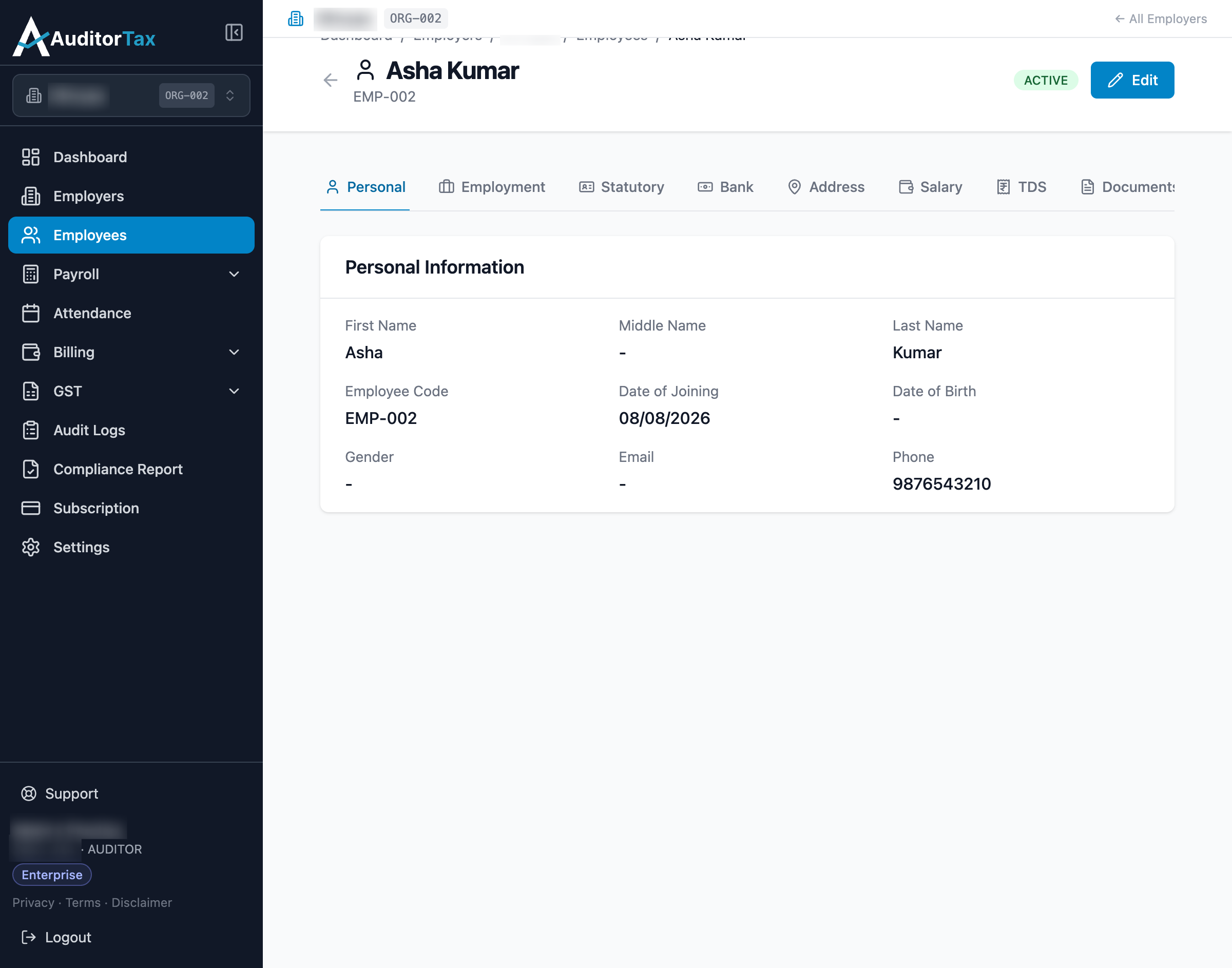
Task: Click All Employers link
Action: pos(1161,18)
